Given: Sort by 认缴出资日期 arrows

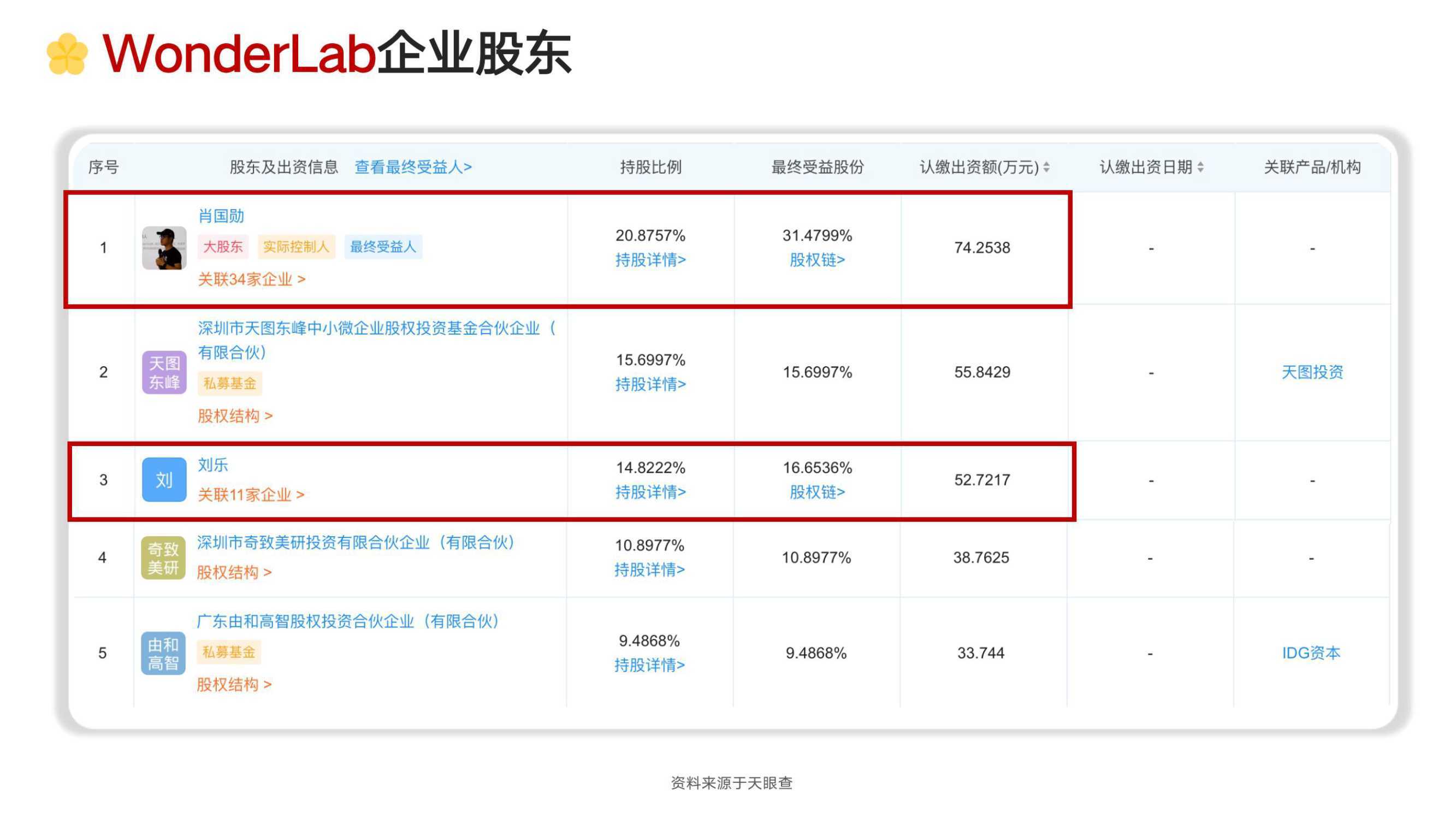Looking at the screenshot, I should [1200, 167].
